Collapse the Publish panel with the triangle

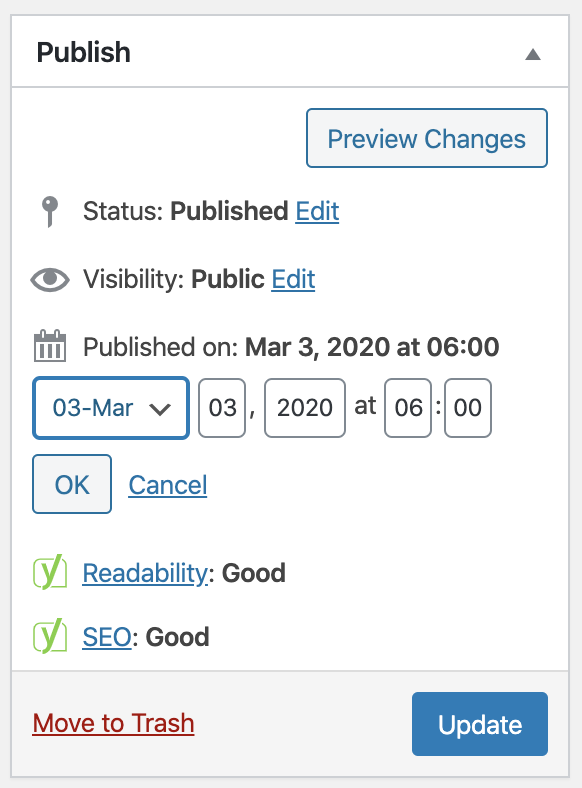click(x=533, y=54)
